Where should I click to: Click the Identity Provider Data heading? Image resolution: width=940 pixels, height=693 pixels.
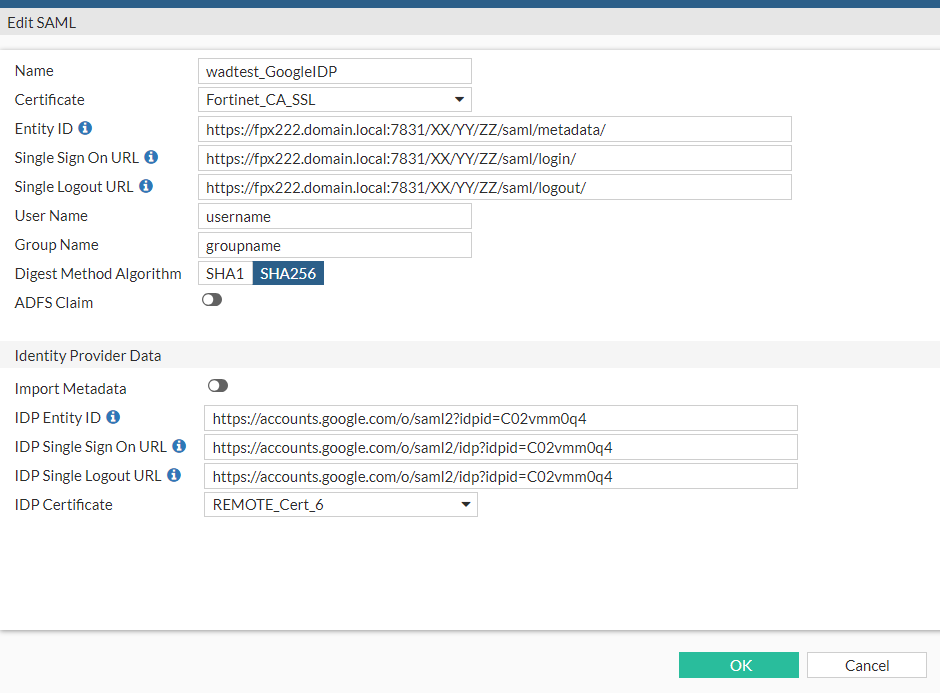pos(88,355)
